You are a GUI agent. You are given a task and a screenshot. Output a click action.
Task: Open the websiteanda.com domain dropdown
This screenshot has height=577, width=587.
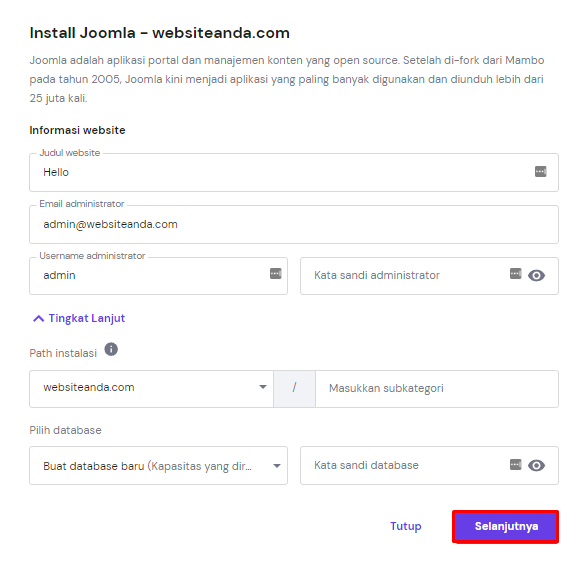[x=152, y=389]
